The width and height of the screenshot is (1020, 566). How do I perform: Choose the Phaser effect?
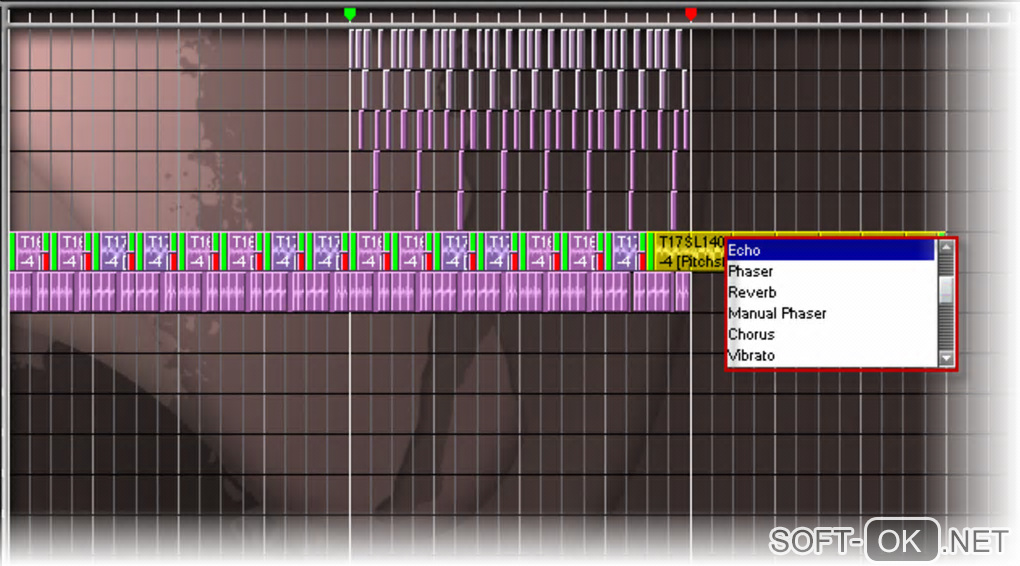pos(831,271)
